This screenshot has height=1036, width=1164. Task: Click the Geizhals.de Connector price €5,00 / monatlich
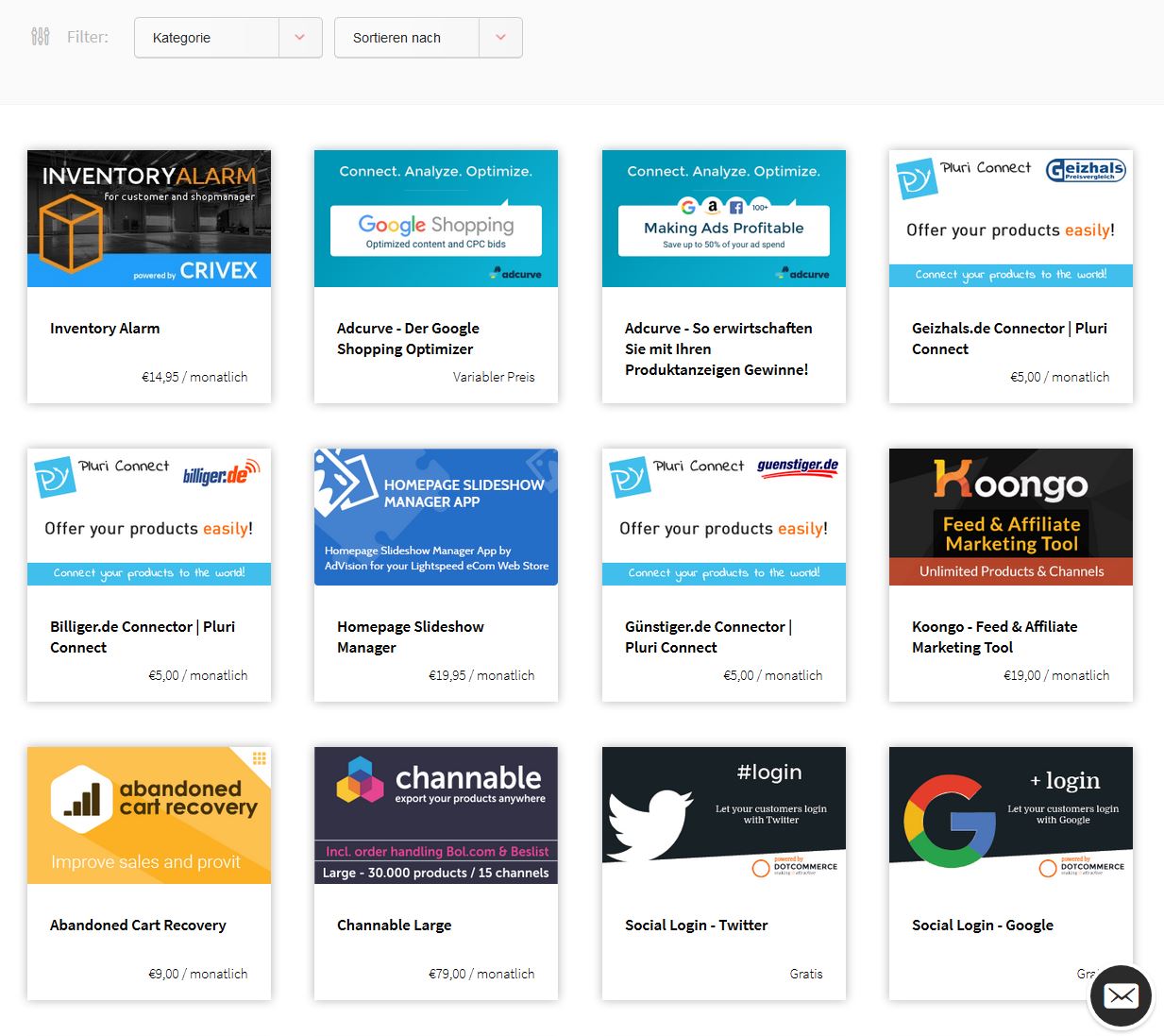1060,377
